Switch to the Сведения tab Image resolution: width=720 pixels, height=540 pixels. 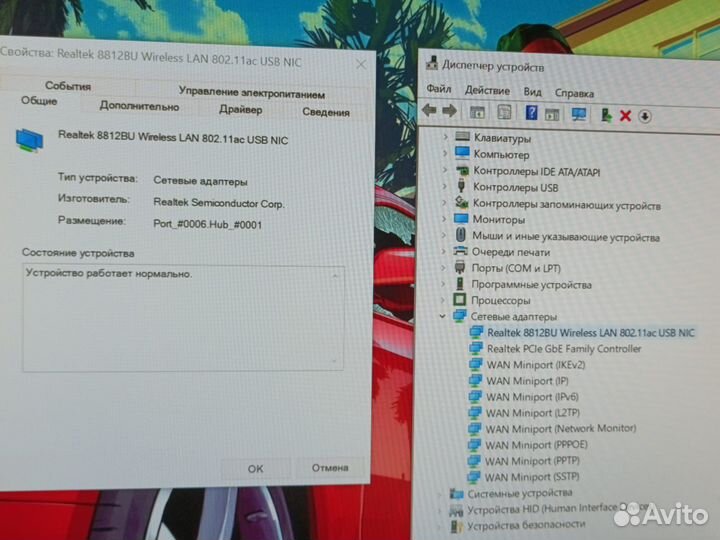coord(326,112)
